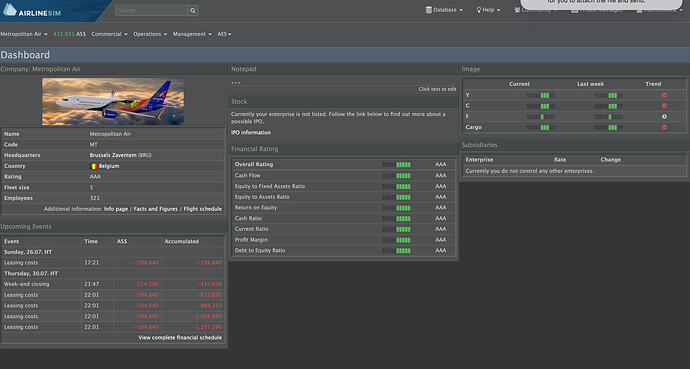This screenshot has width=690, height=369.
Task: Click the Cash Ratio label
Action: [x=248, y=218]
